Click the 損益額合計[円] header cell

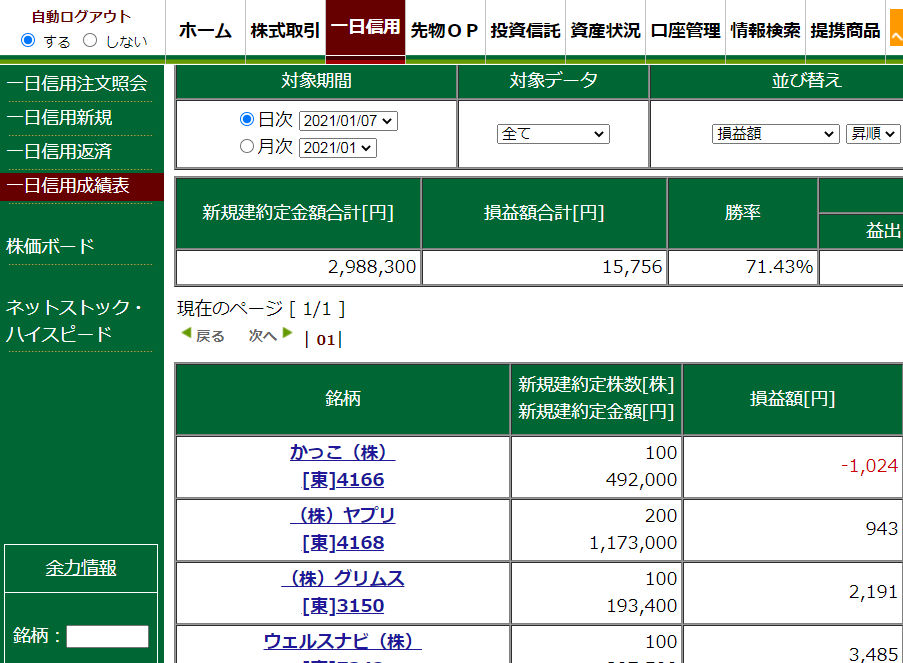(544, 213)
